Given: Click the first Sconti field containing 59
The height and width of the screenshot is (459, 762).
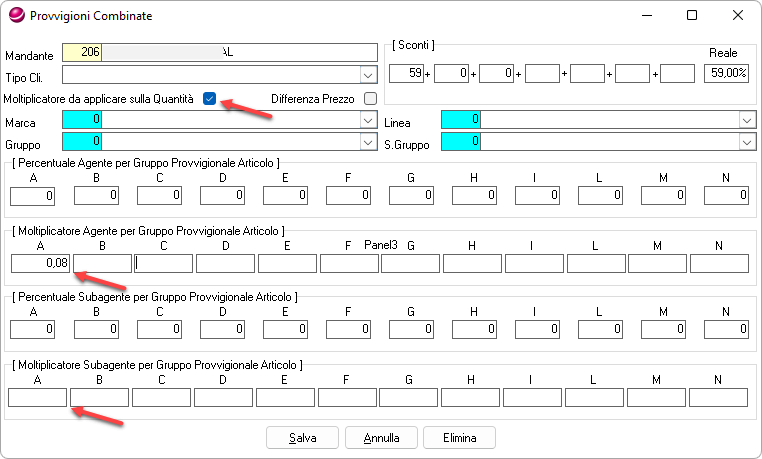Looking at the screenshot, I should coord(406,73).
